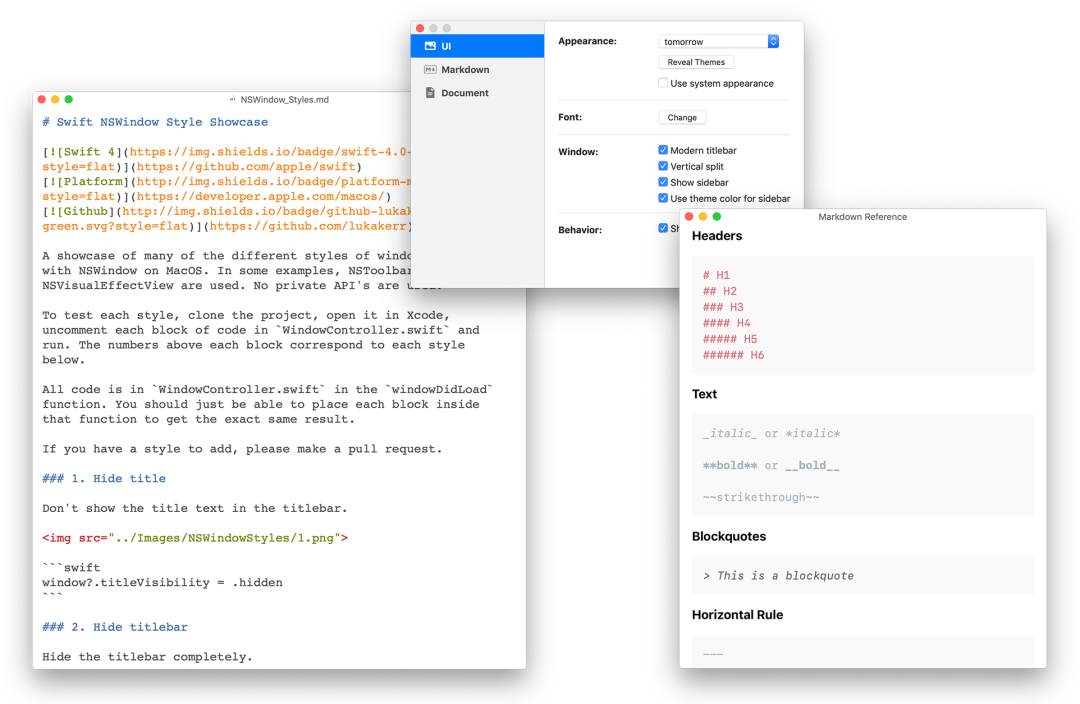
Task: Click the '> This is a blockquote' example
Action: 778,576
